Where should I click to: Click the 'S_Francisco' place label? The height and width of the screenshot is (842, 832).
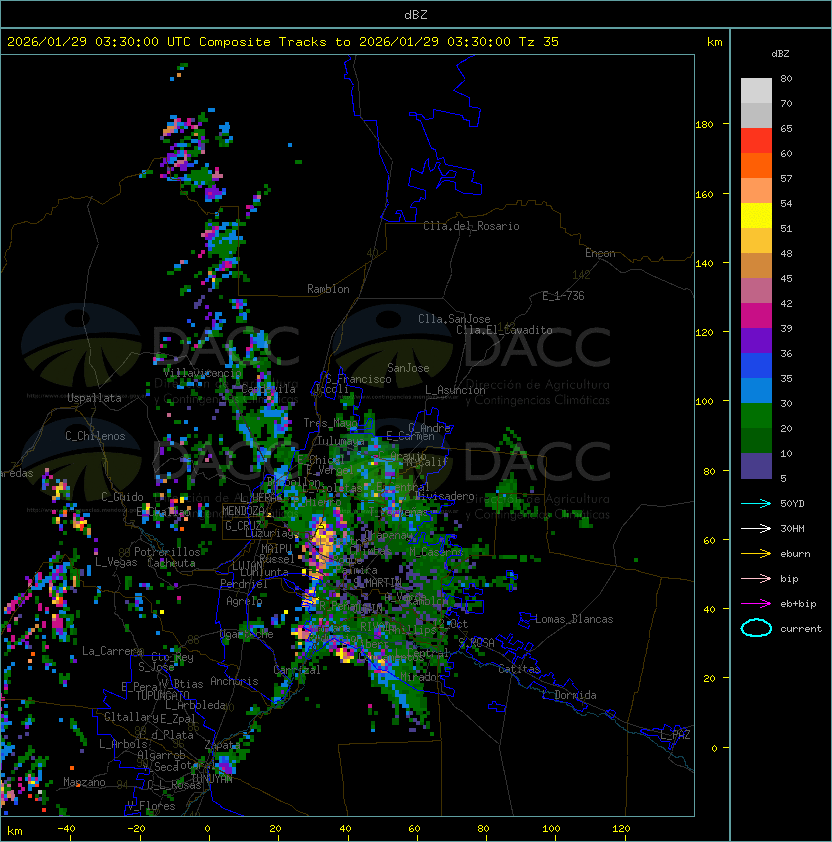pyautogui.click(x=358, y=379)
